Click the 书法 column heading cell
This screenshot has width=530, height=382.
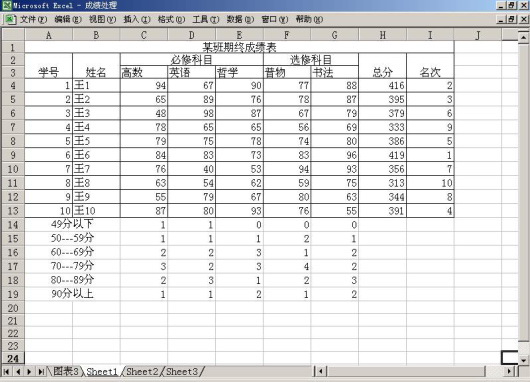click(335, 72)
